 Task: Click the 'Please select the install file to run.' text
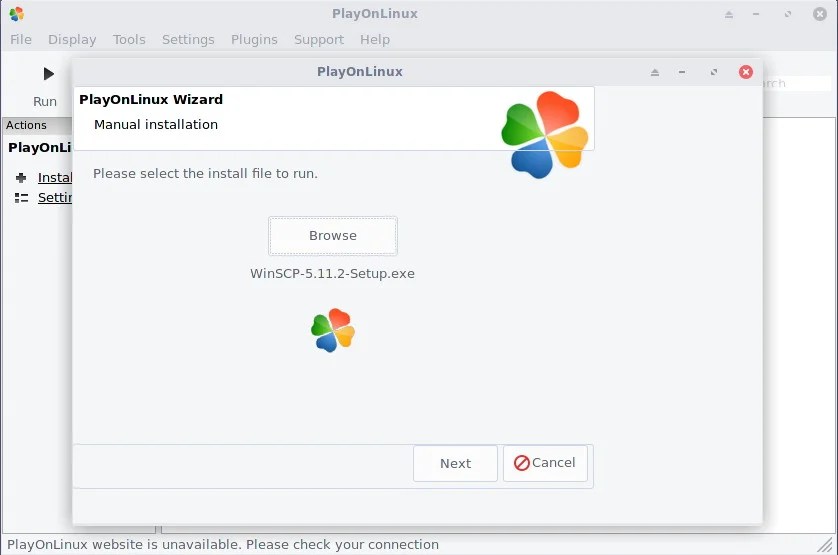pyautogui.click(x=205, y=174)
